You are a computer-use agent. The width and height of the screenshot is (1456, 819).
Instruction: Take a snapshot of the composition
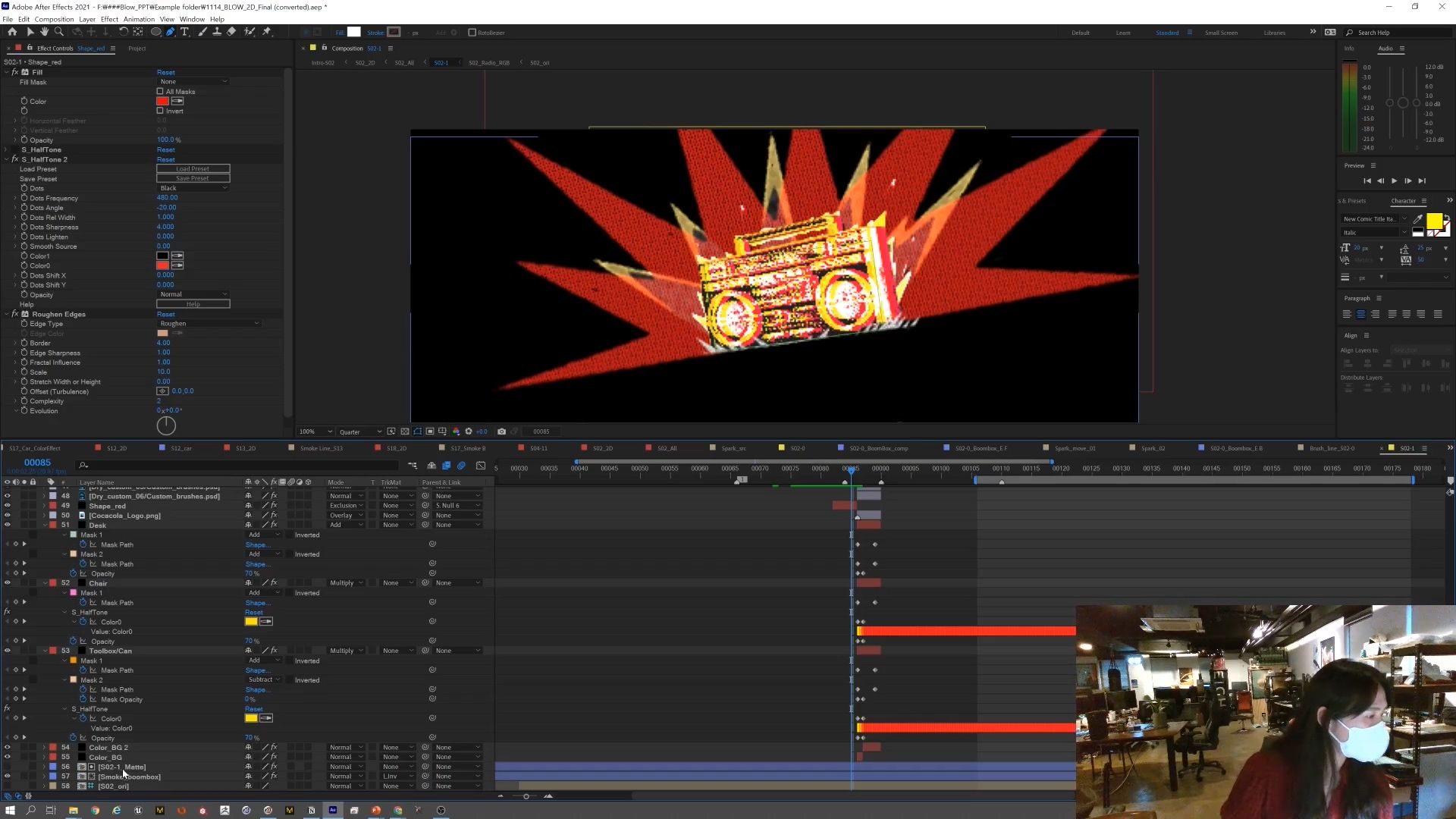pos(501,431)
